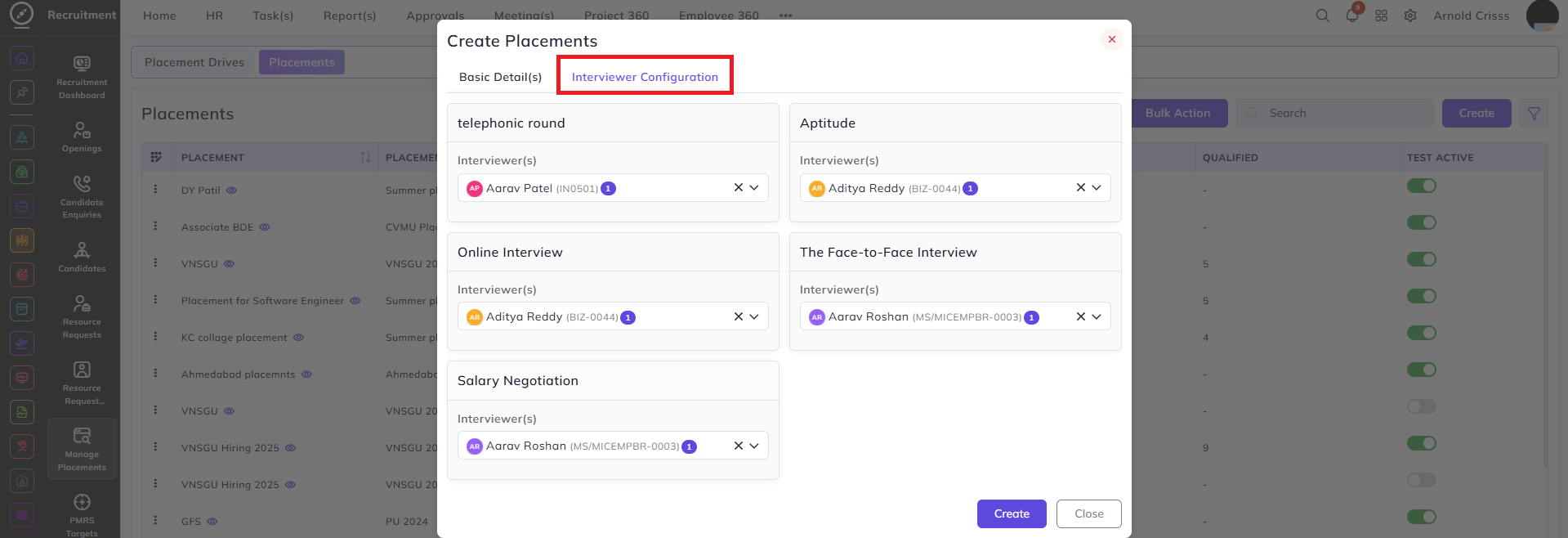Click the Search input field
Image resolution: width=1568 pixels, height=538 pixels.
point(1335,114)
